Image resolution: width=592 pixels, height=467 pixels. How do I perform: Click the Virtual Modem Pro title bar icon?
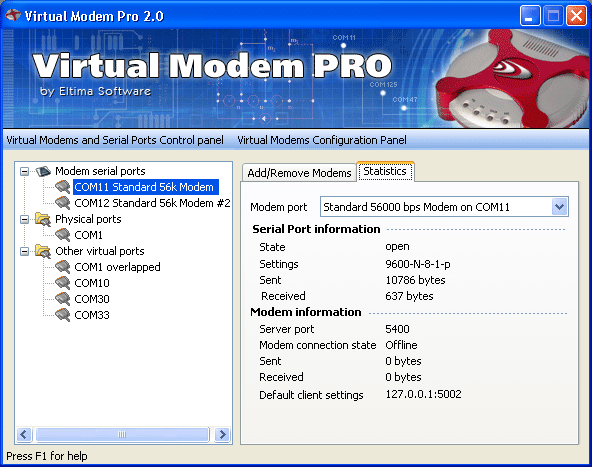13,16
